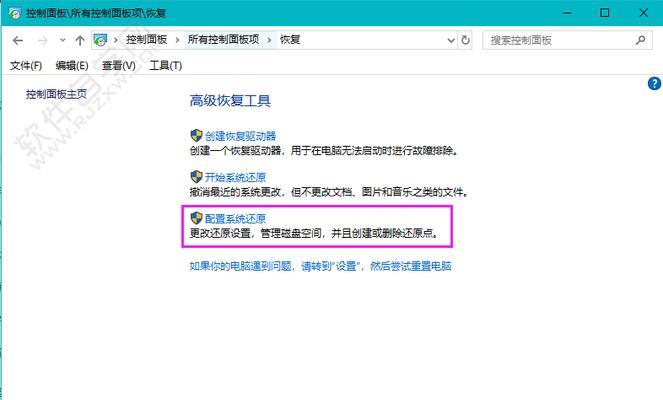Open 配置系统还原 link
The width and height of the screenshot is (663, 400).
[235, 219]
